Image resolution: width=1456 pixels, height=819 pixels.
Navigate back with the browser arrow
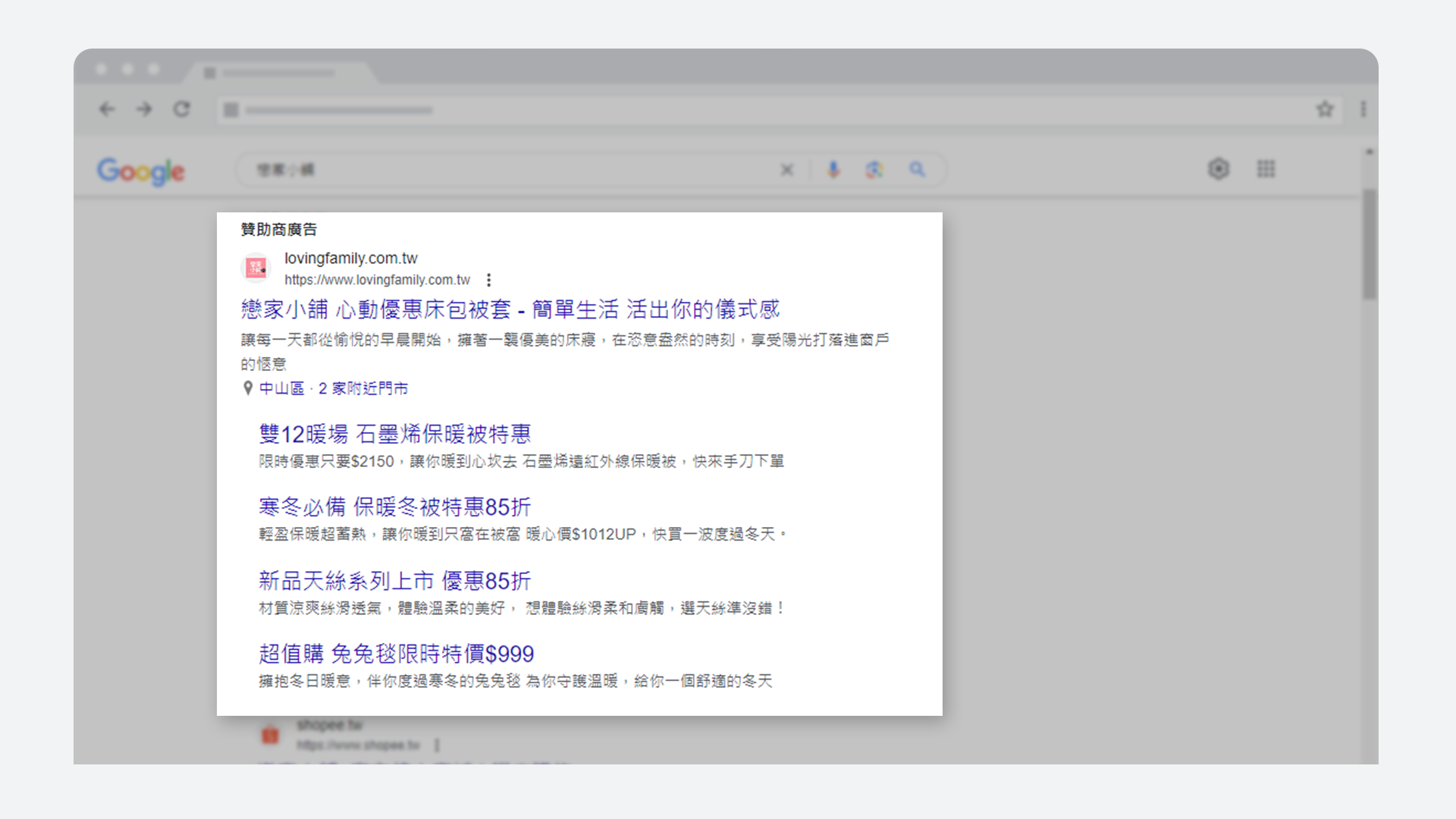(x=107, y=109)
